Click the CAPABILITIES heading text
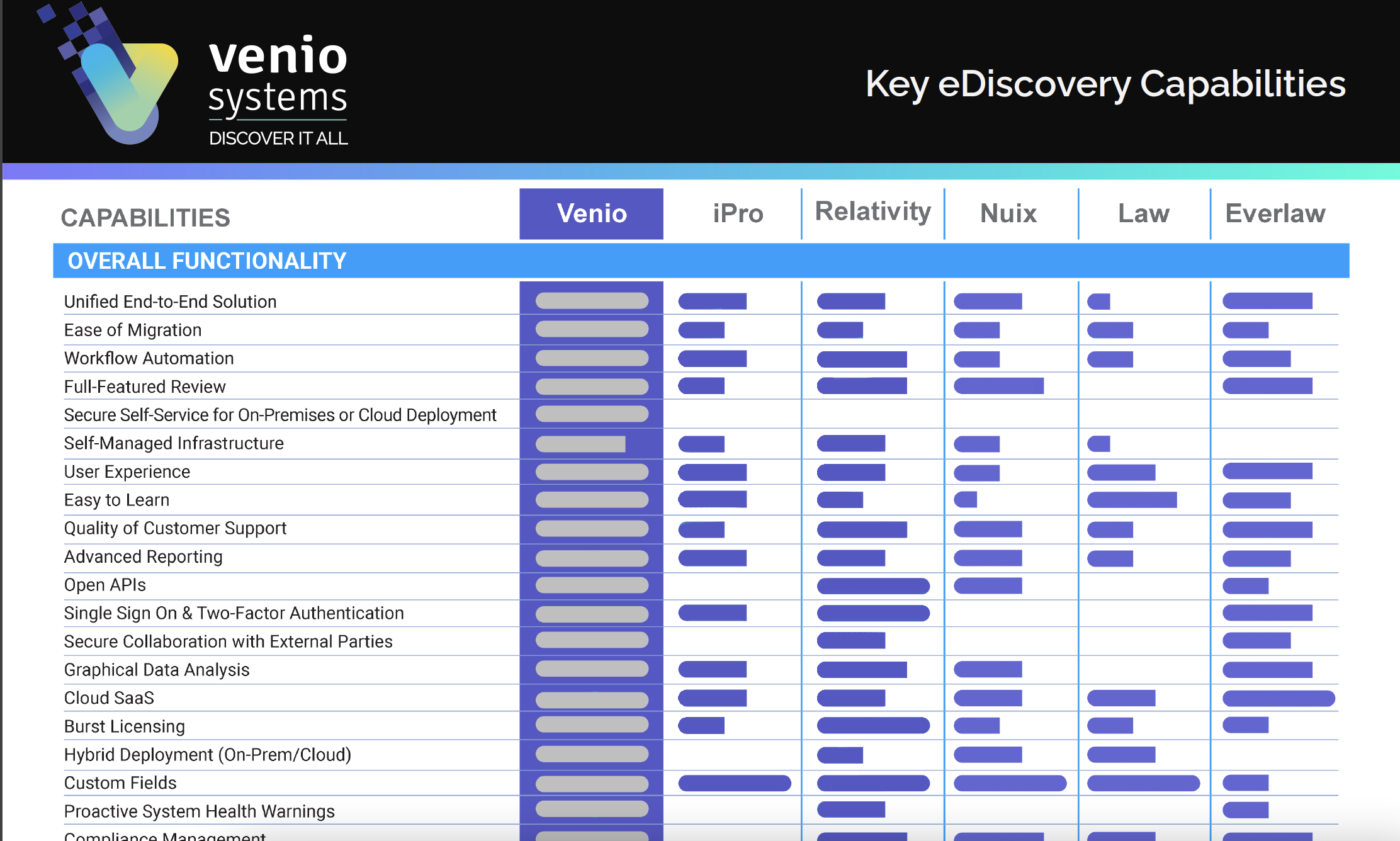The width and height of the screenshot is (1400, 841). 145,218
